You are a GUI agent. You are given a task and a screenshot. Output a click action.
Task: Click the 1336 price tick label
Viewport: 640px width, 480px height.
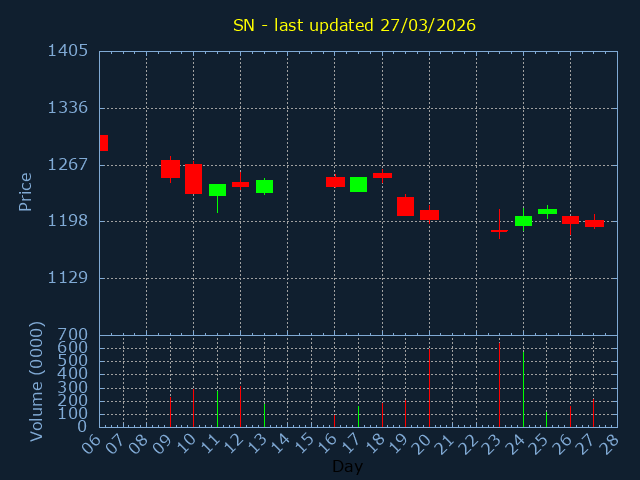[68, 108]
